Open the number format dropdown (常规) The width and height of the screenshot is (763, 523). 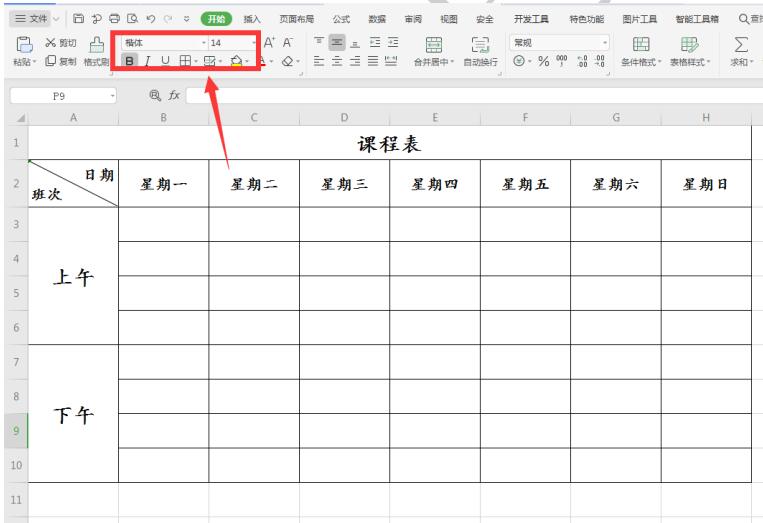click(605, 43)
